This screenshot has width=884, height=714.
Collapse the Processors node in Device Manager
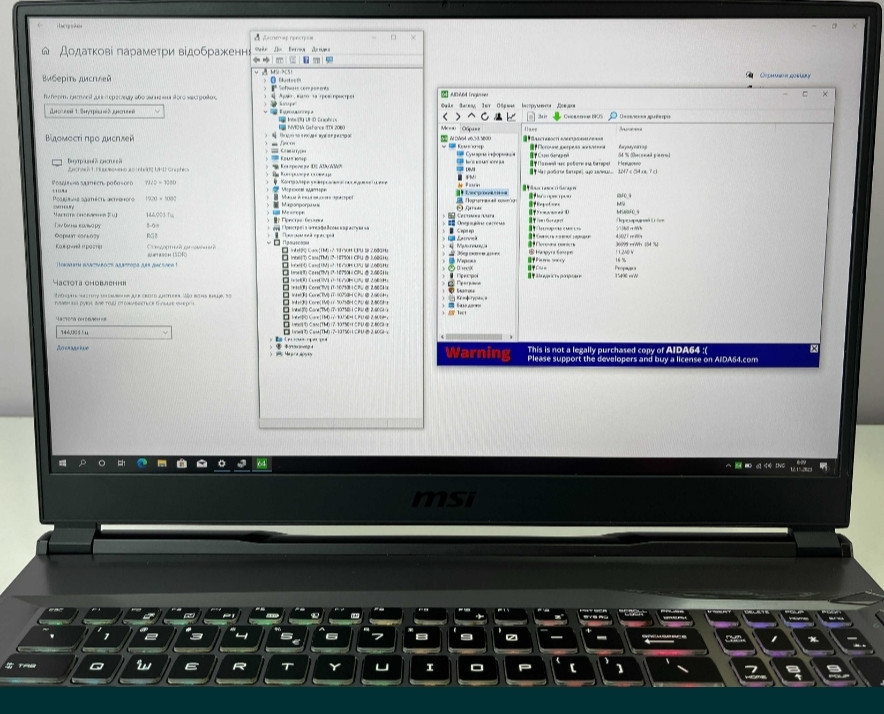[x=268, y=242]
